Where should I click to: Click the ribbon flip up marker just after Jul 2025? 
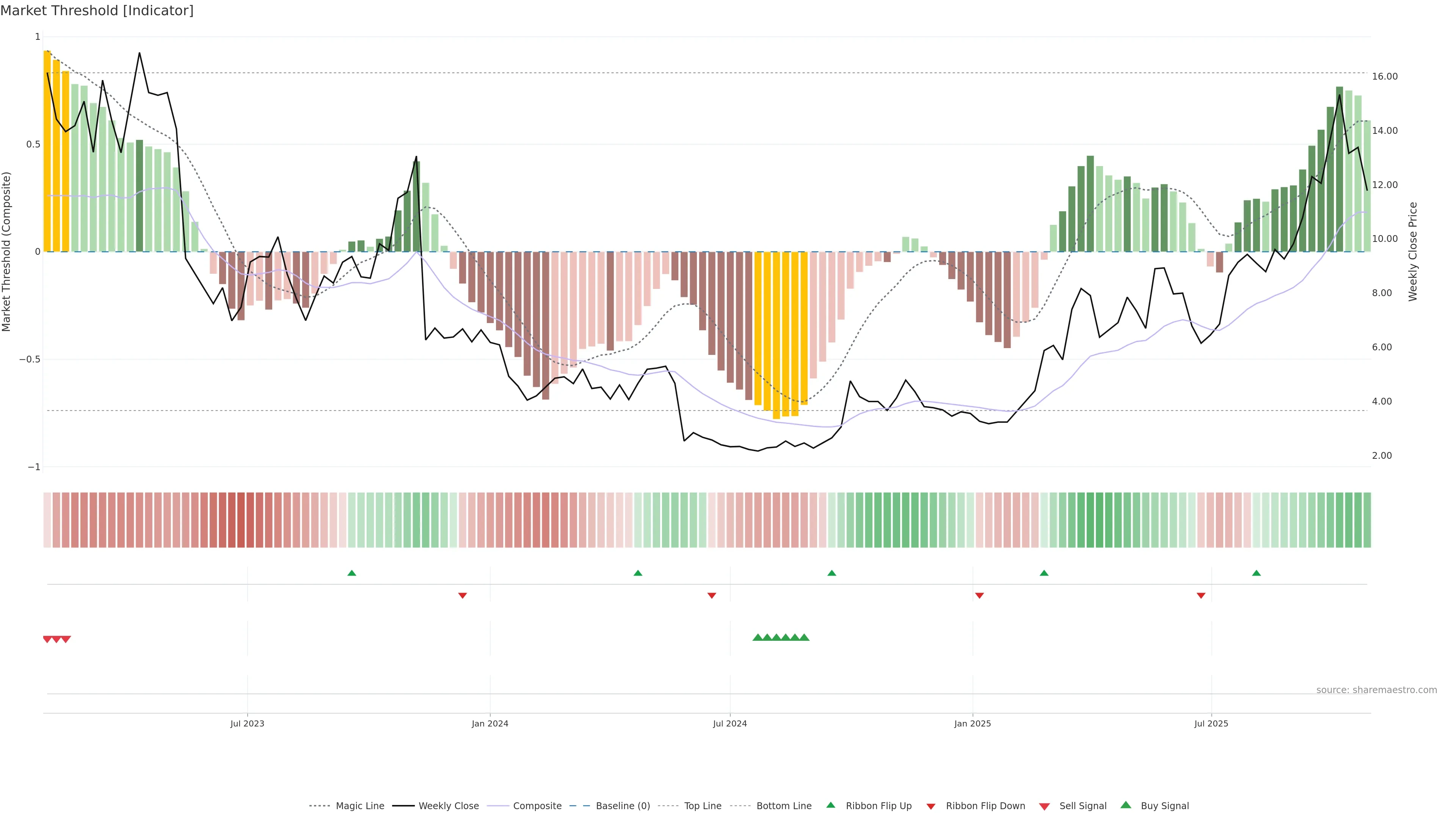pos(1256,573)
